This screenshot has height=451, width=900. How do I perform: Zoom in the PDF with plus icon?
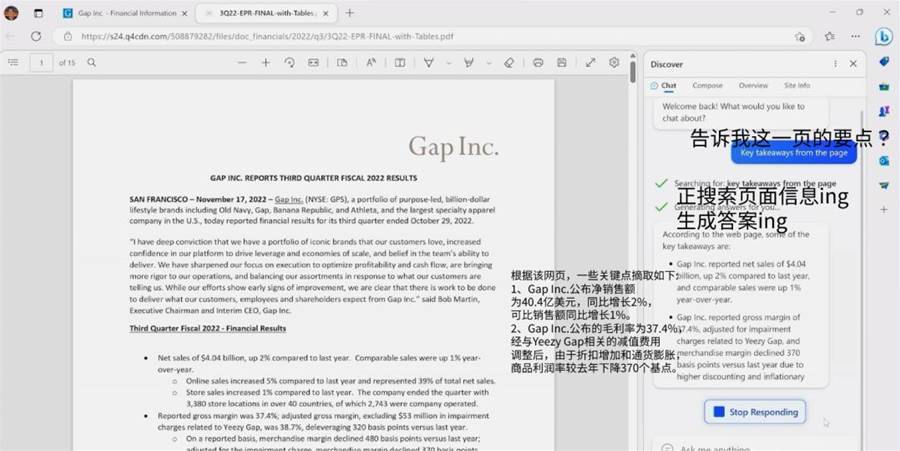click(x=265, y=63)
